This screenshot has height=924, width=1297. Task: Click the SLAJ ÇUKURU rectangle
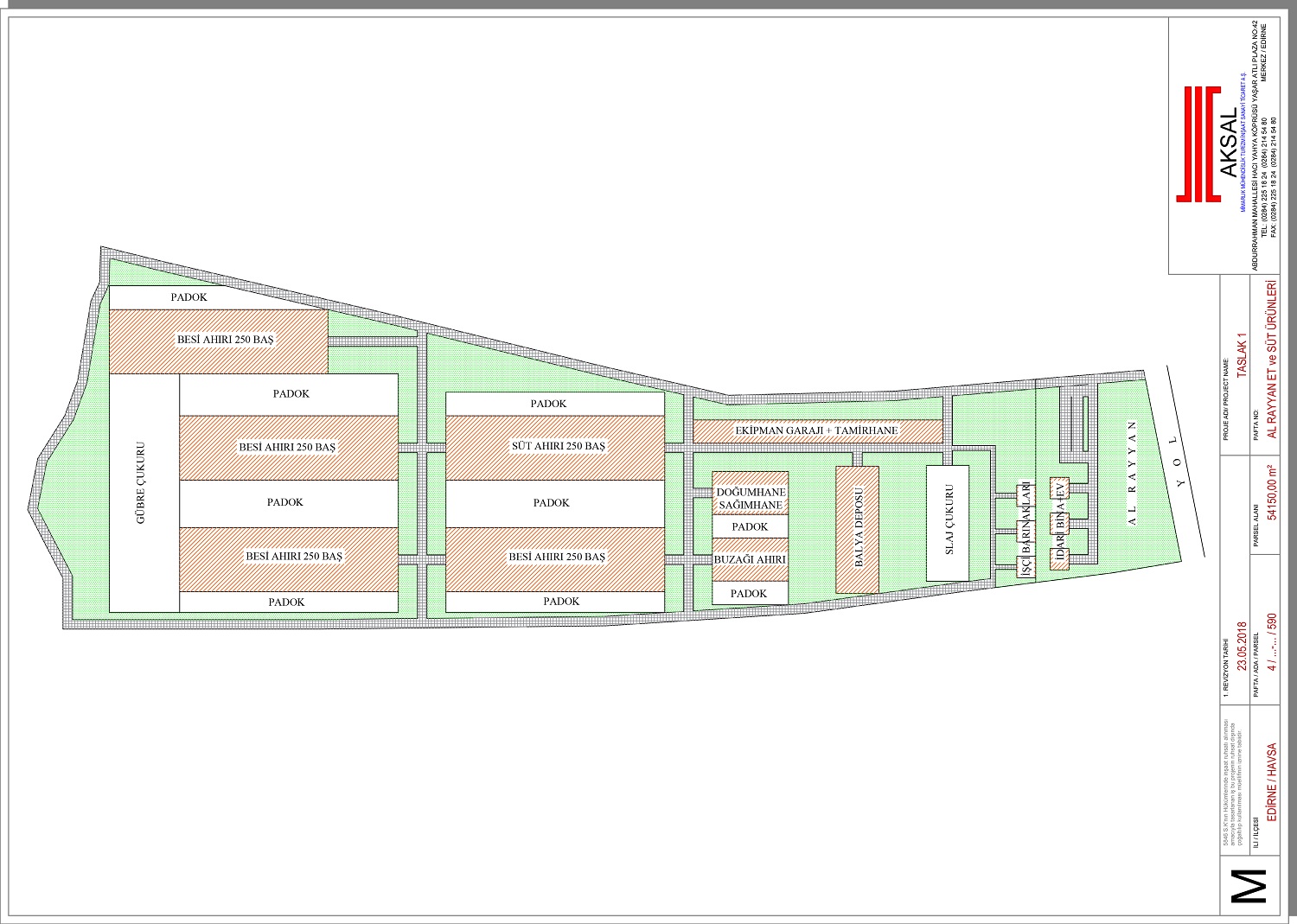[949, 523]
